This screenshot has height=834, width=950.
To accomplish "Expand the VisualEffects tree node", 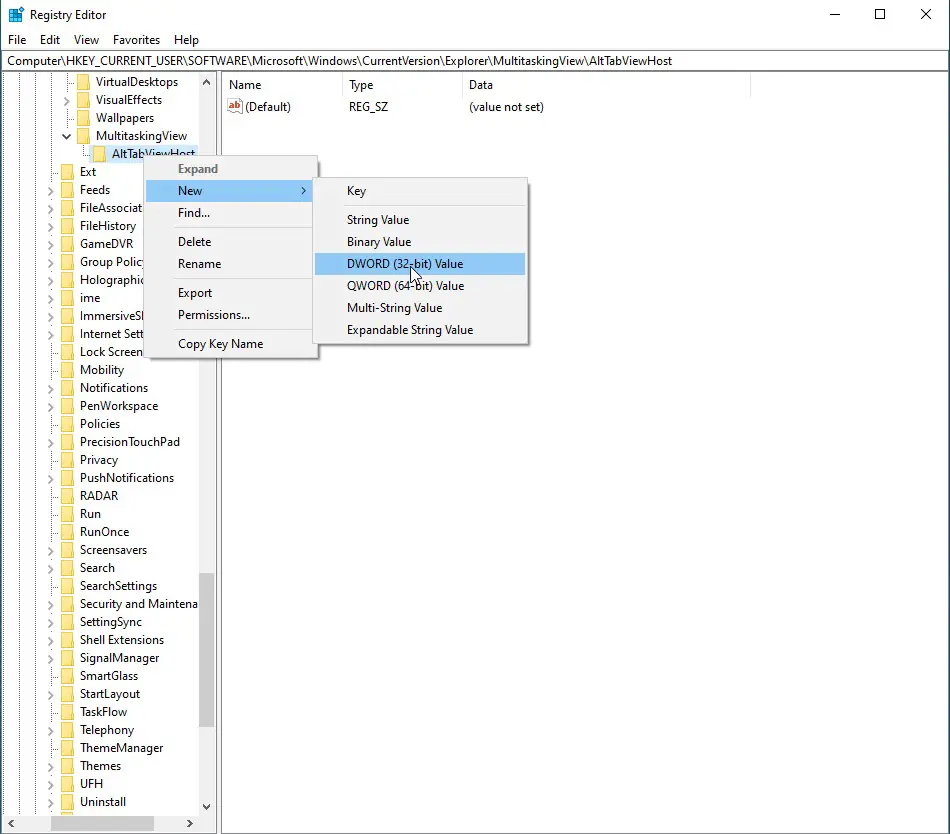I will click(67, 101).
